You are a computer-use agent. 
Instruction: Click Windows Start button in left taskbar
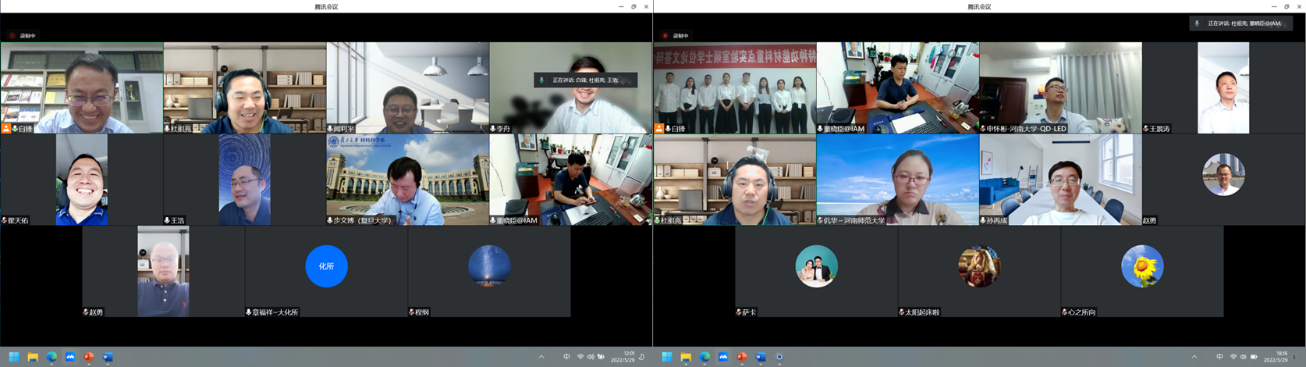coord(14,357)
